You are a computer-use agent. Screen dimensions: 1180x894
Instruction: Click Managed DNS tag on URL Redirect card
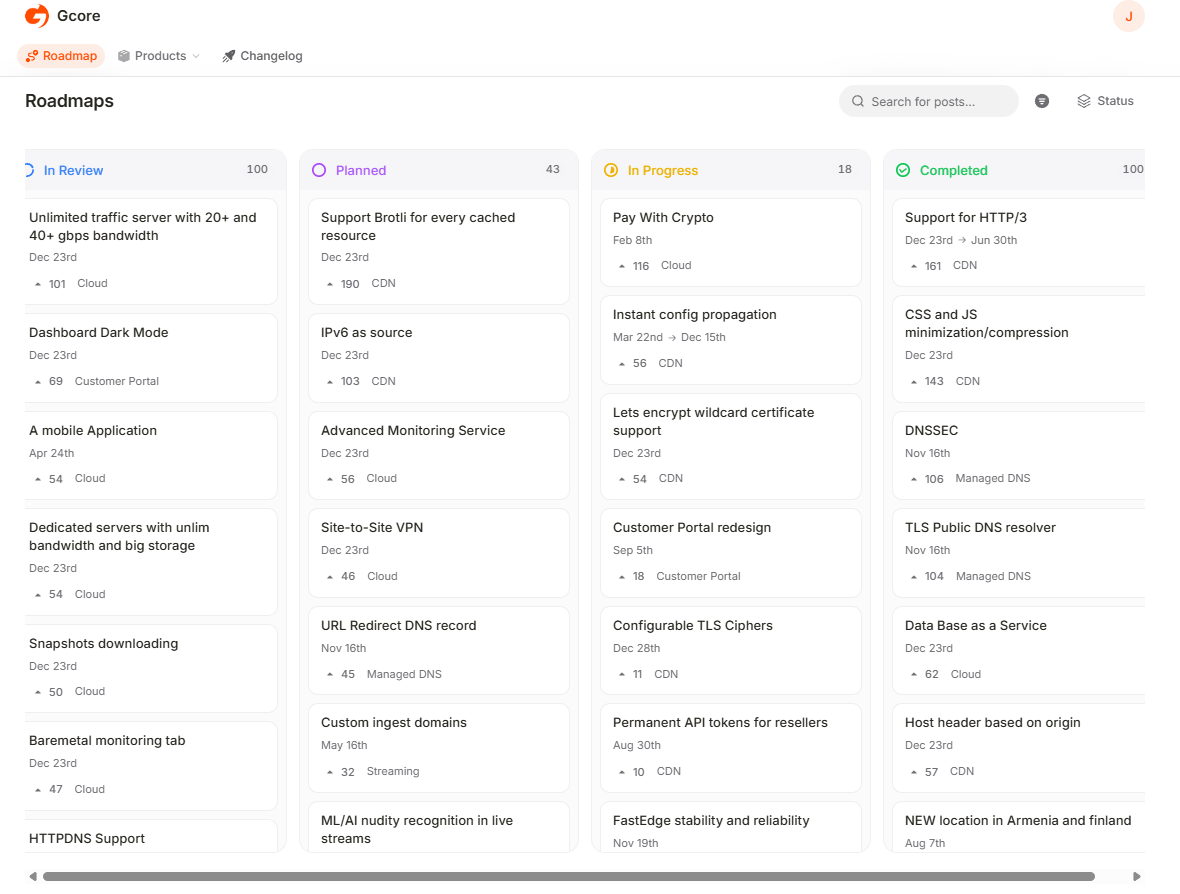(x=404, y=674)
